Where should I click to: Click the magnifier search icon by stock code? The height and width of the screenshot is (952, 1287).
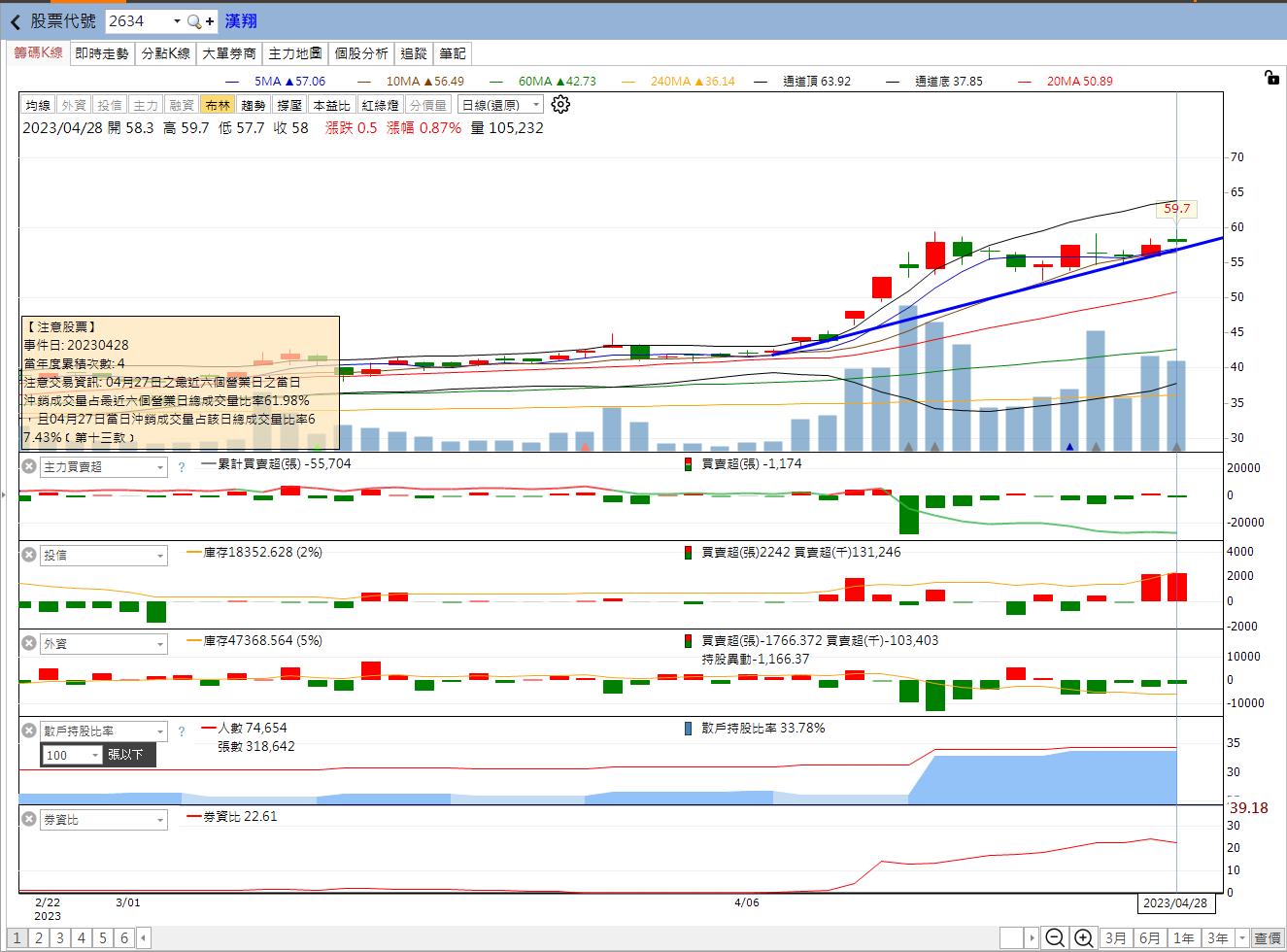[x=194, y=21]
